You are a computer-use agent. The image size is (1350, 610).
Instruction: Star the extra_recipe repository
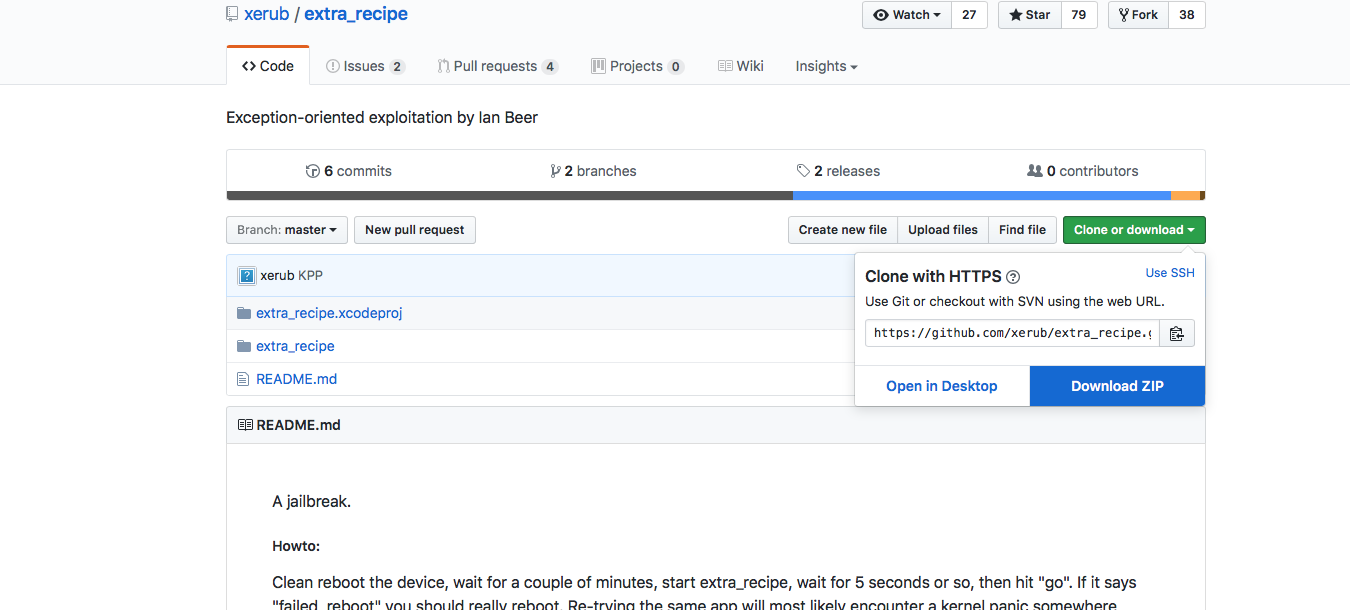[1029, 15]
